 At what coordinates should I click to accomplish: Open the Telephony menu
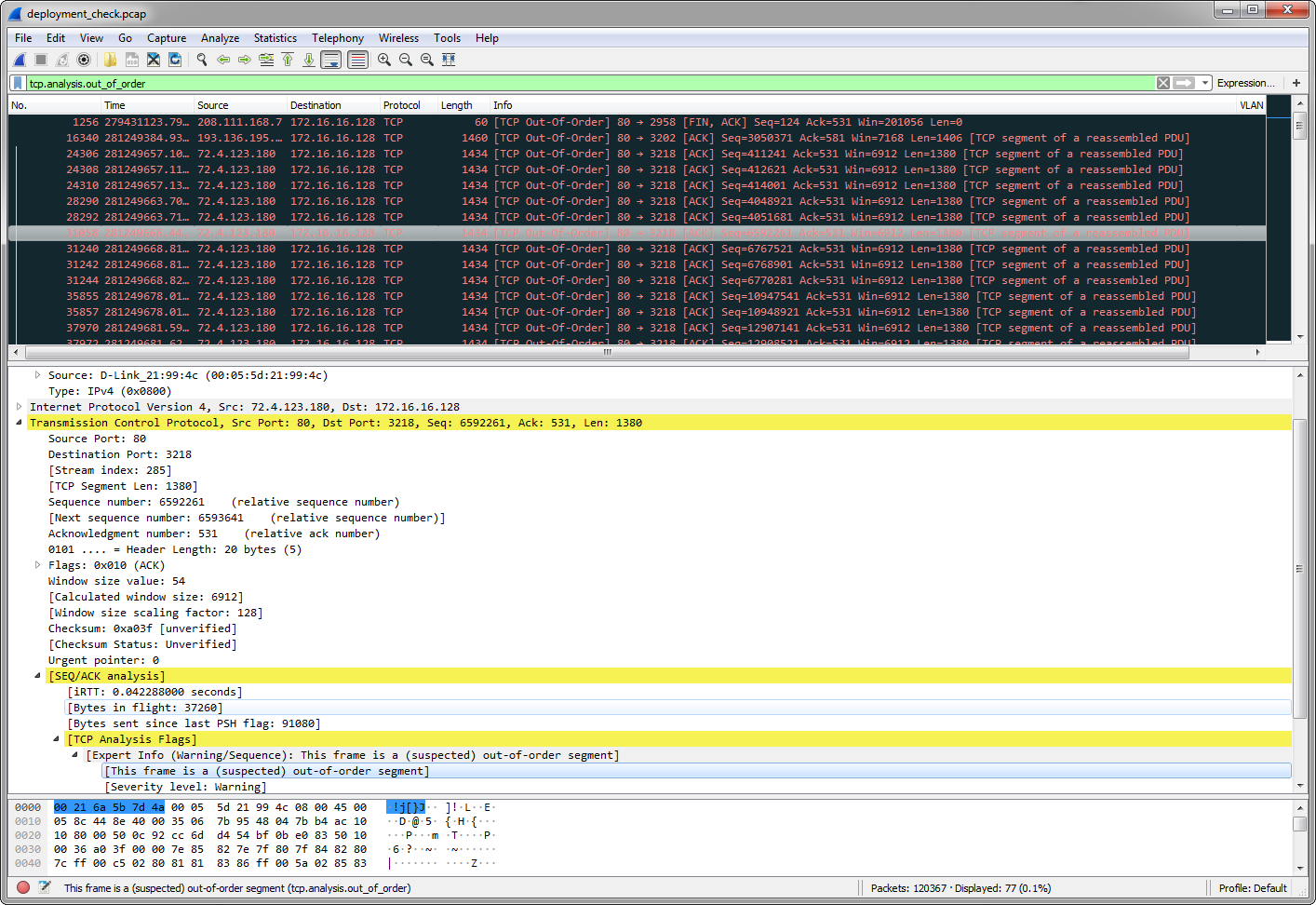click(337, 38)
